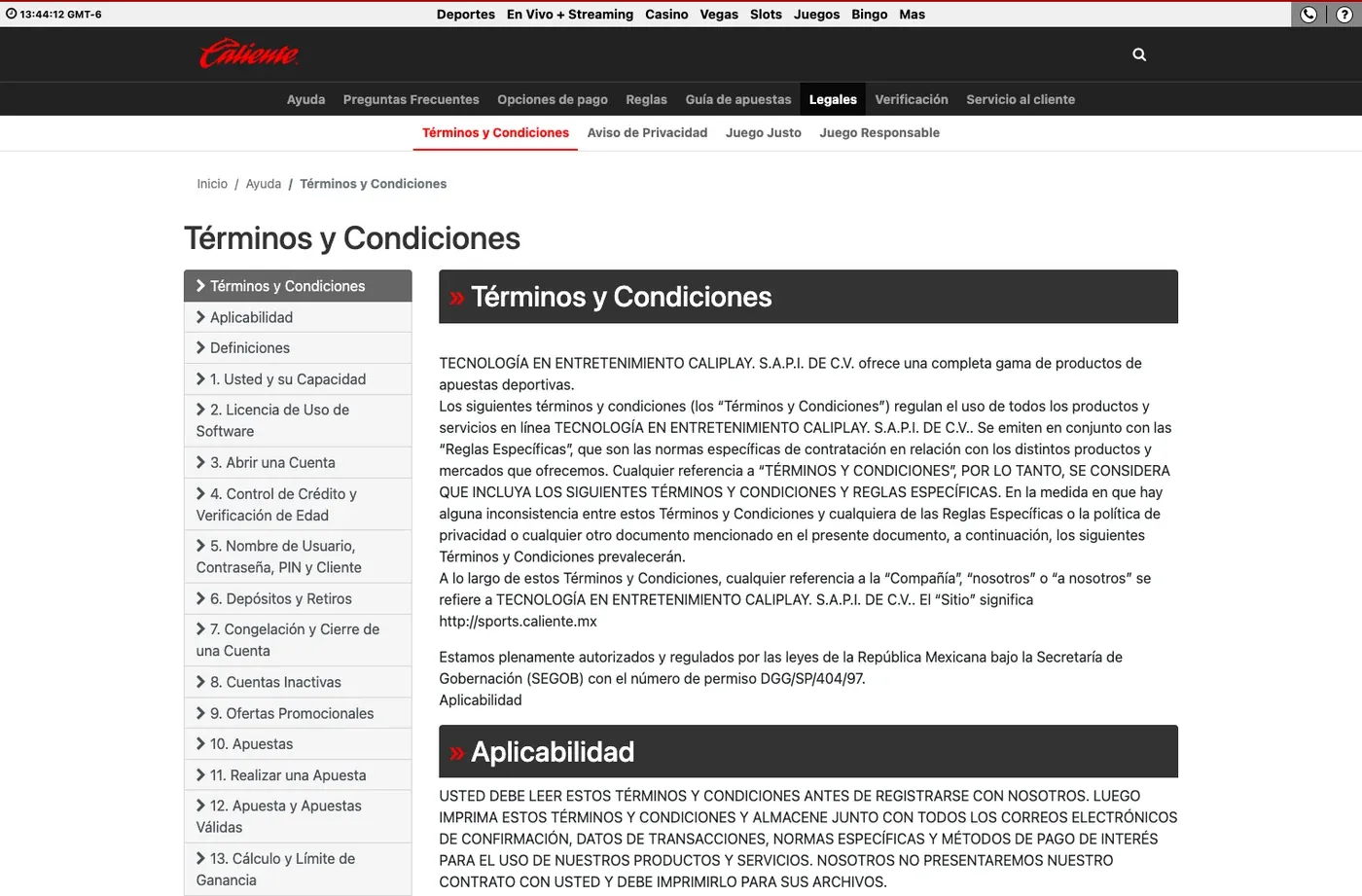The width and height of the screenshot is (1362, 896).
Task: Open 4. Control de Crédito section
Action: coord(298,504)
